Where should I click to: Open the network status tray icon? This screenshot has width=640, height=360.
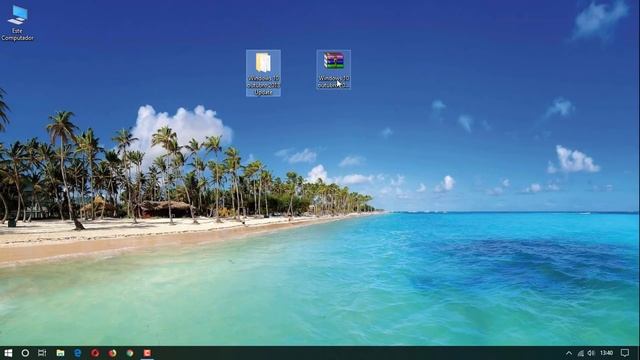[581, 353]
